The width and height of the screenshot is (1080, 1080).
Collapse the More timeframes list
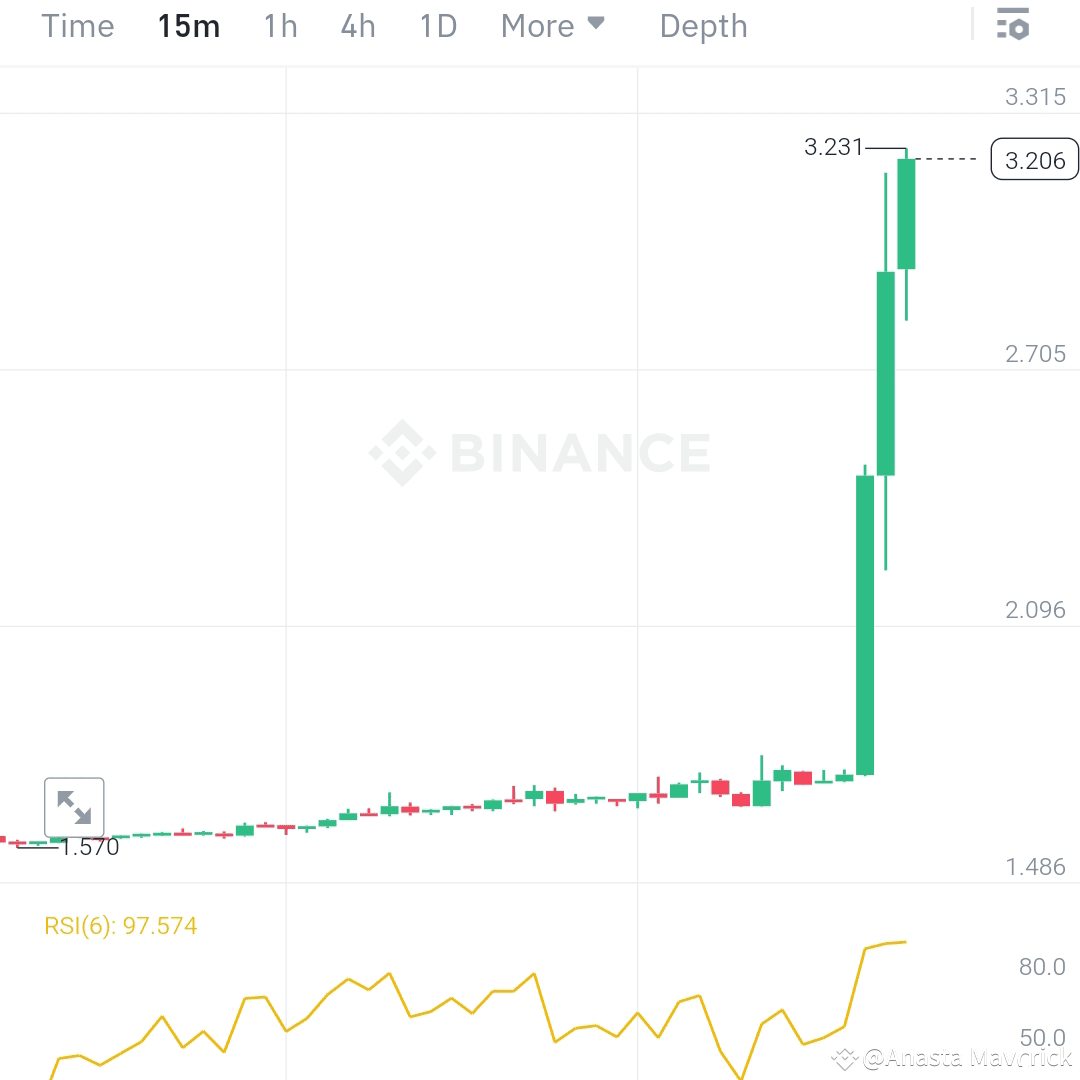tap(596, 24)
